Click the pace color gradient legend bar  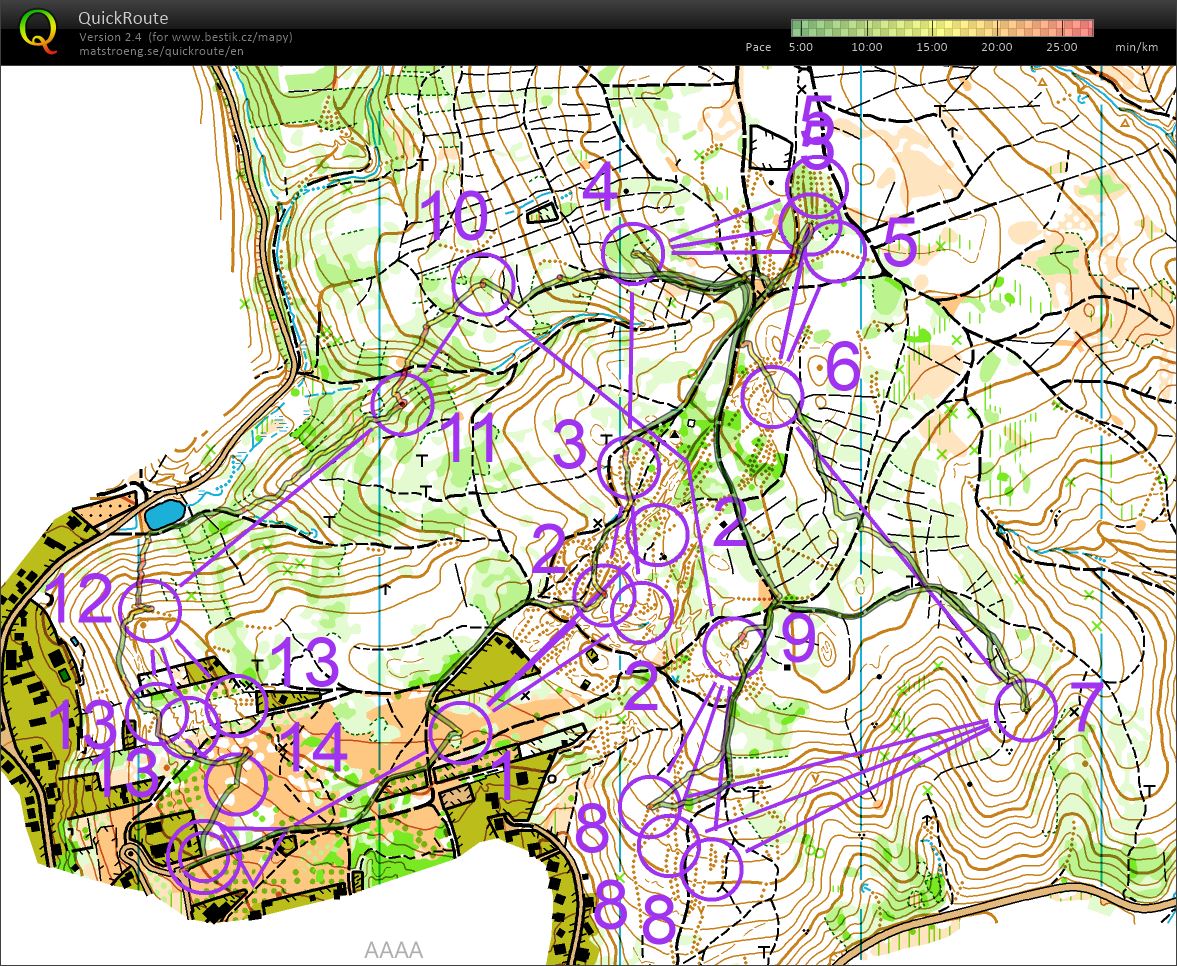(x=941, y=28)
